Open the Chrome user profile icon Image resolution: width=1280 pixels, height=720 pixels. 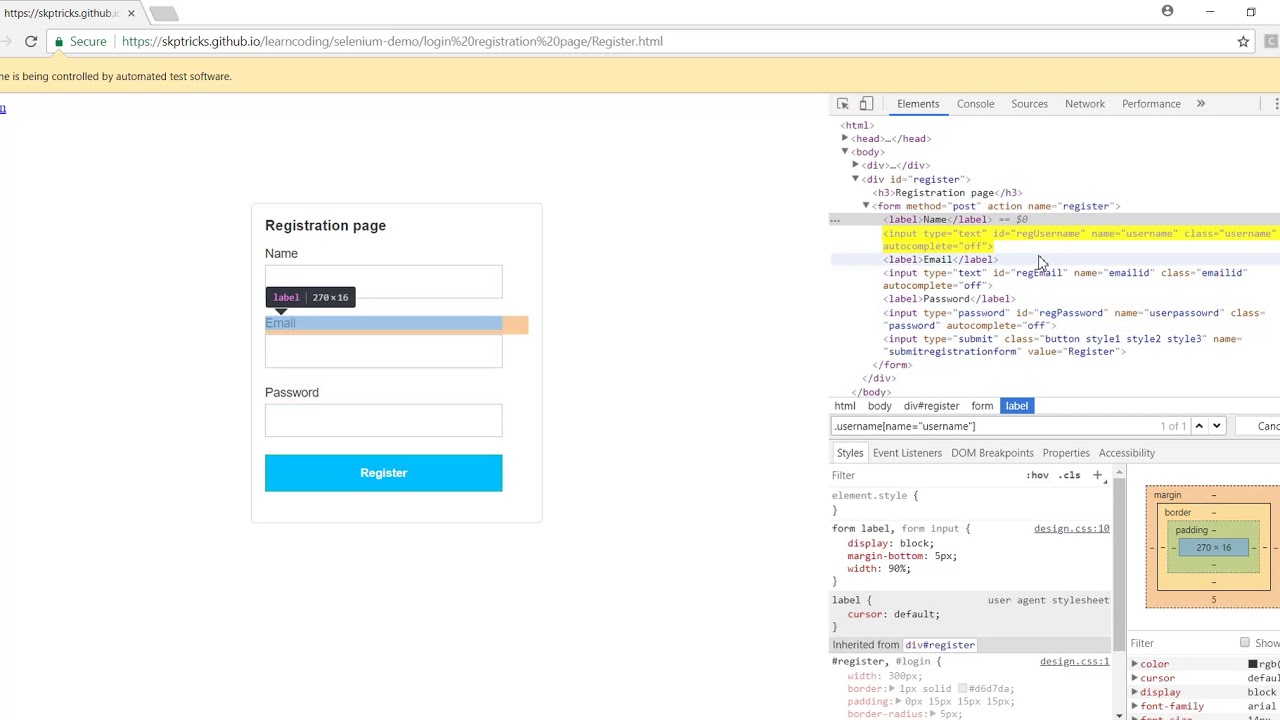click(x=1167, y=11)
